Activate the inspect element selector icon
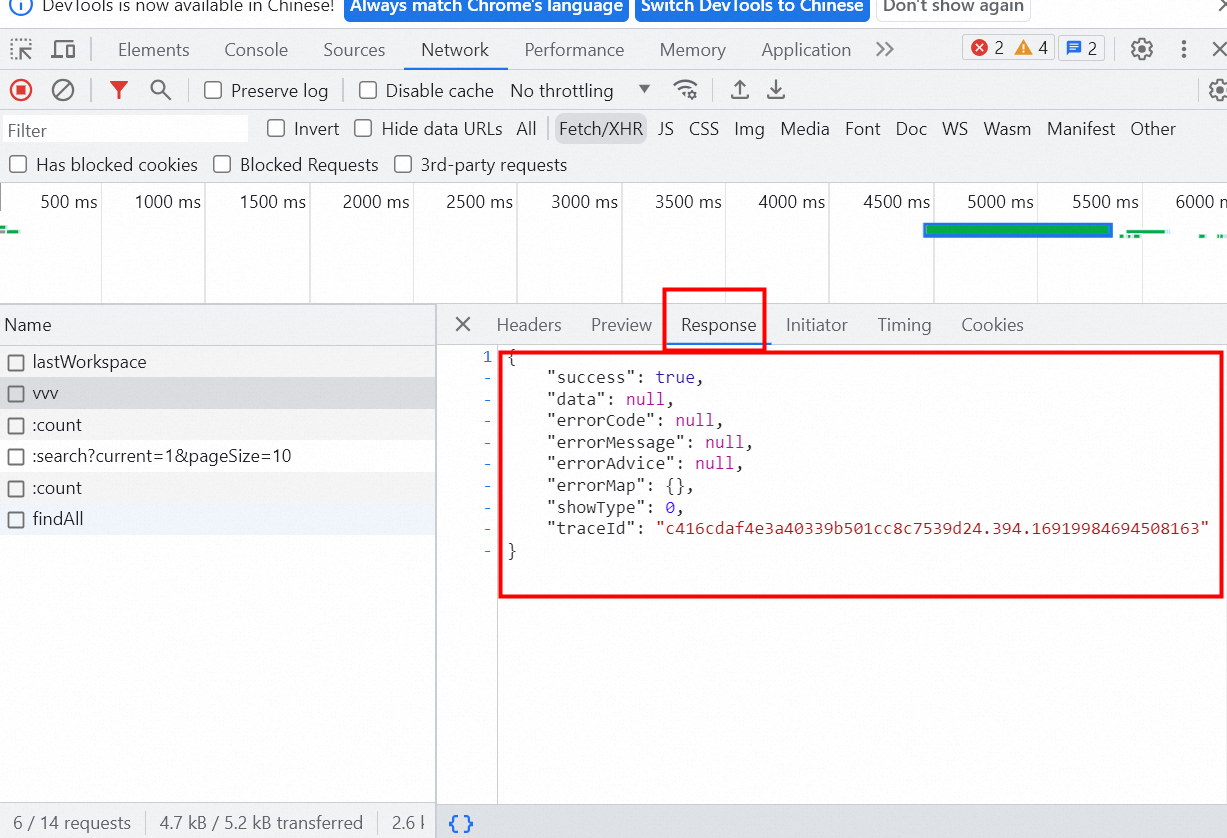 pos(21,49)
